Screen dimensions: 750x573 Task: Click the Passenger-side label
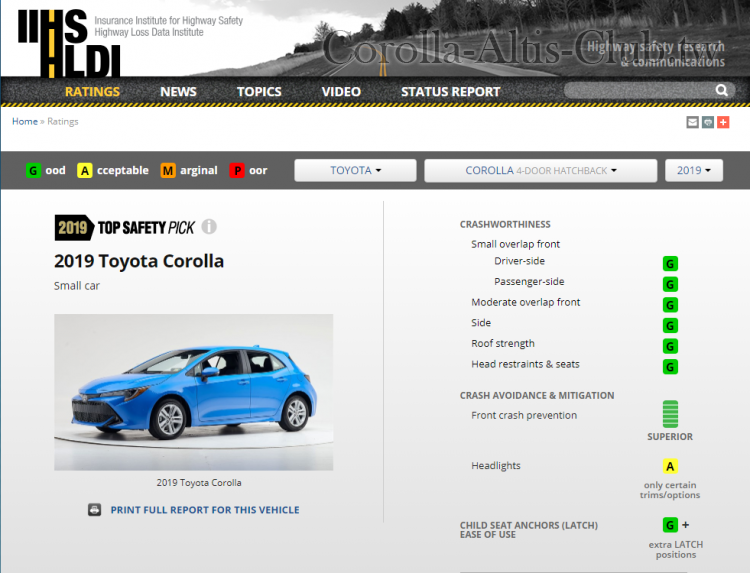pyautogui.click(x=529, y=281)
